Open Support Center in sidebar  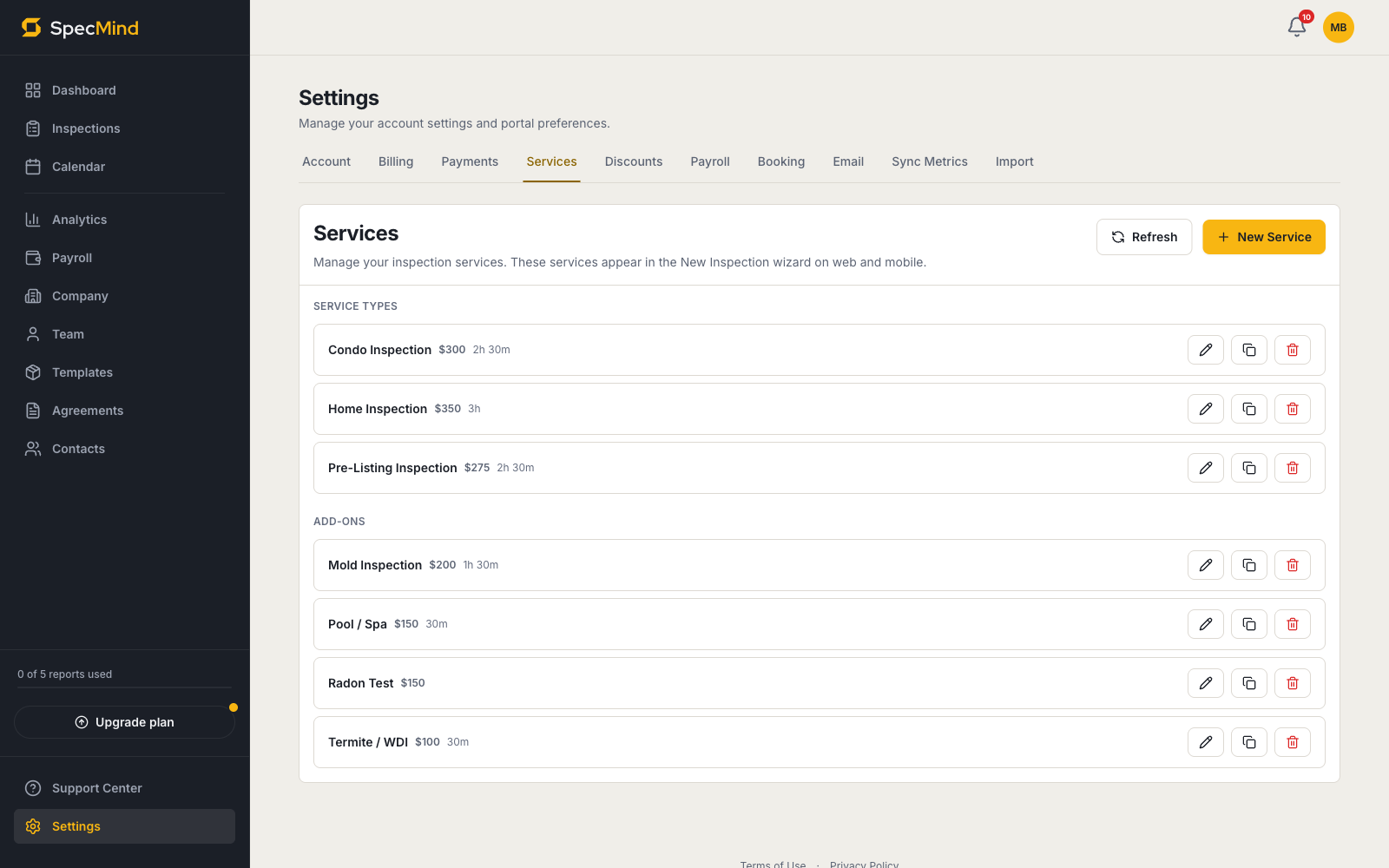click(x=125, y=788)
